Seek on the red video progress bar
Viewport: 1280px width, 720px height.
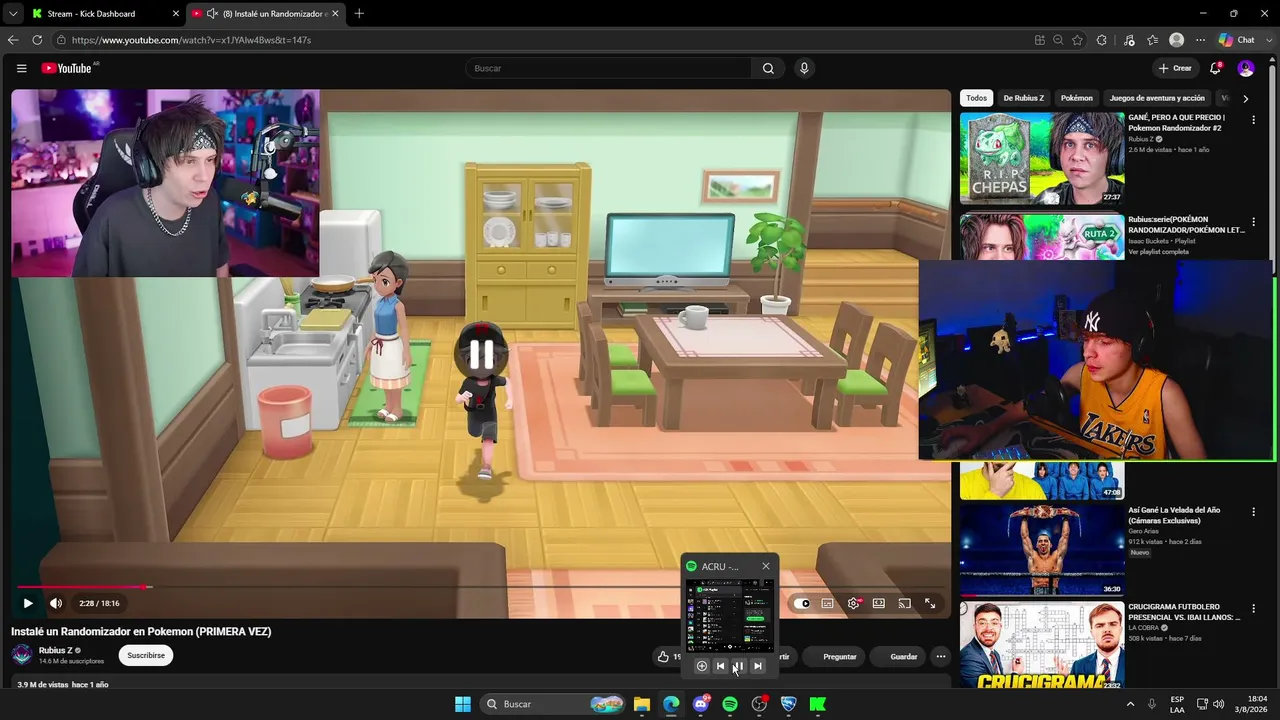pyautogui.click(x=481, y=587)
